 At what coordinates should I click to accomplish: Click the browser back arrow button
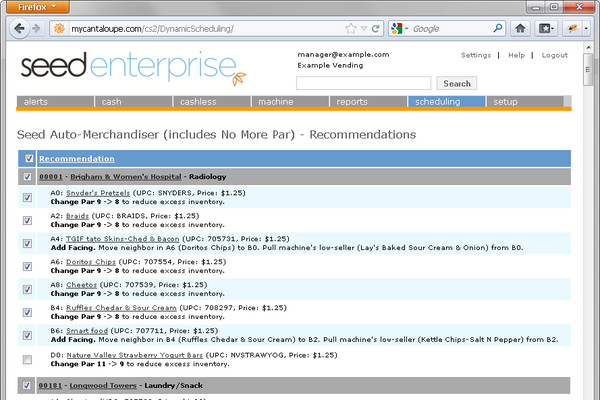coord(19,29)
